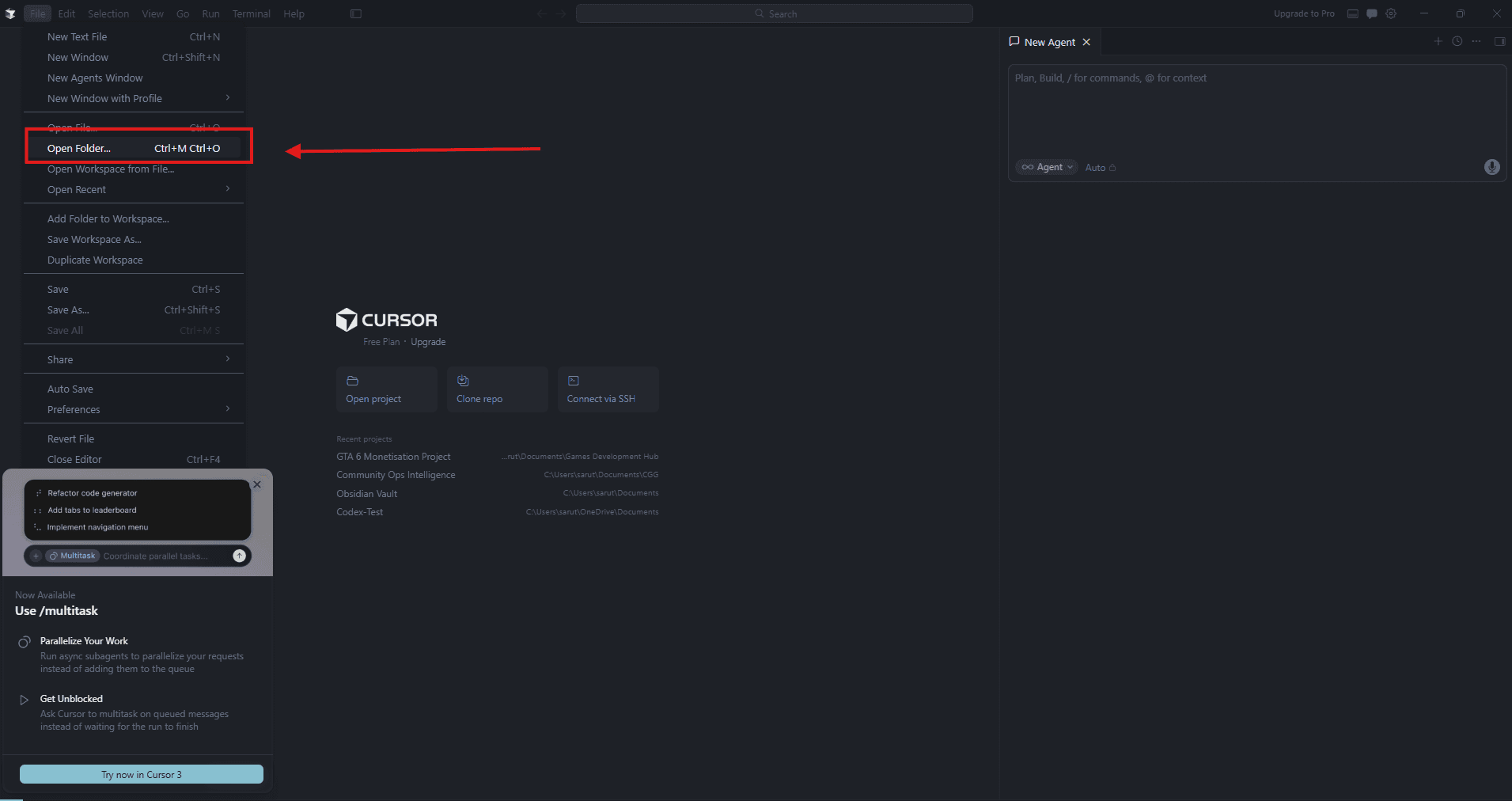Start voice input with microphone icon

coord(1492,167)
